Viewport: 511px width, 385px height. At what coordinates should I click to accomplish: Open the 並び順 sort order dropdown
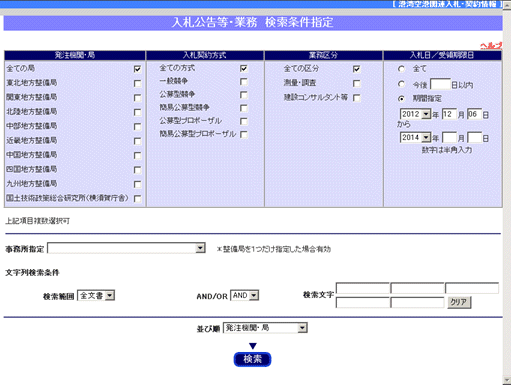coord(265,328)
